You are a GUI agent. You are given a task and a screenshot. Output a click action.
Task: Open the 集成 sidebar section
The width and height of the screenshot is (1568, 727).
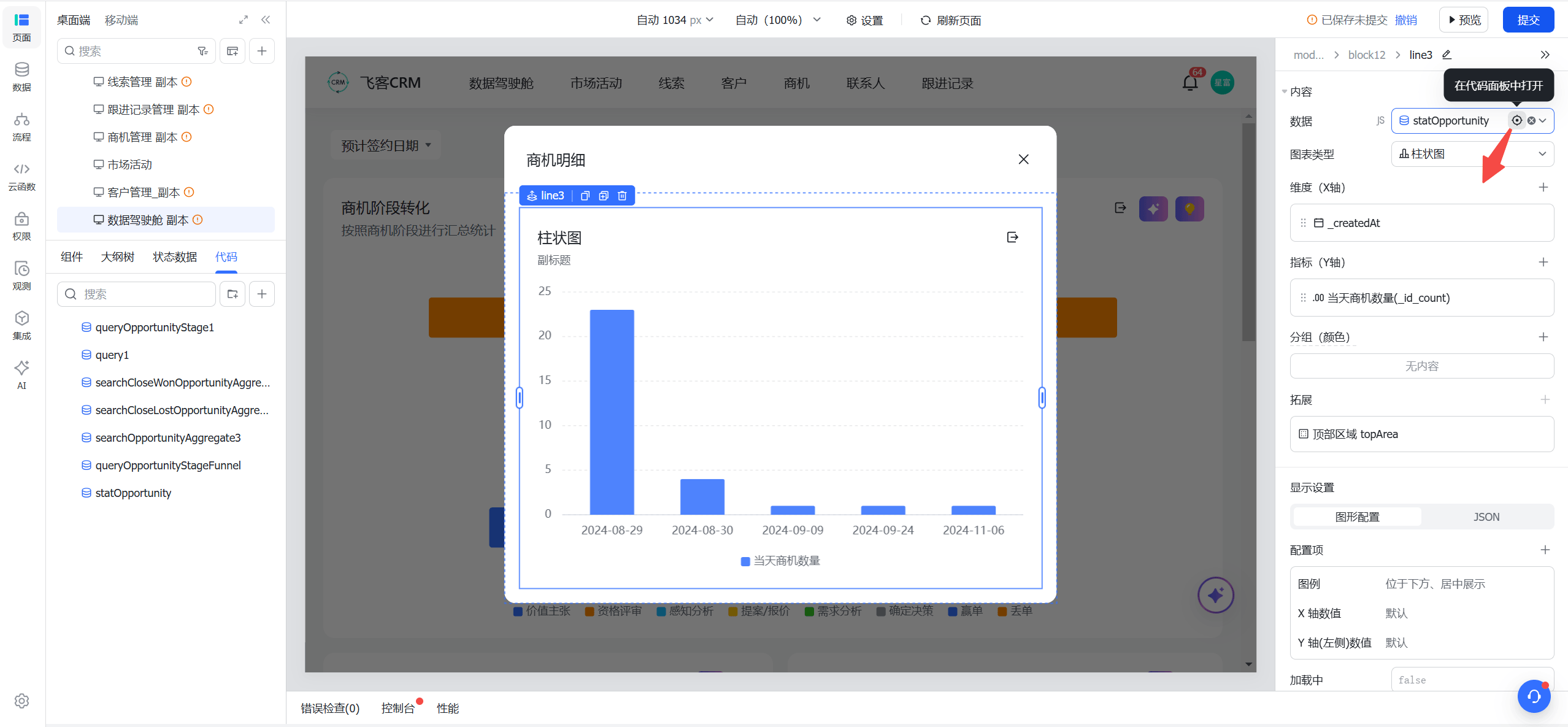click(x=21, y=325)
